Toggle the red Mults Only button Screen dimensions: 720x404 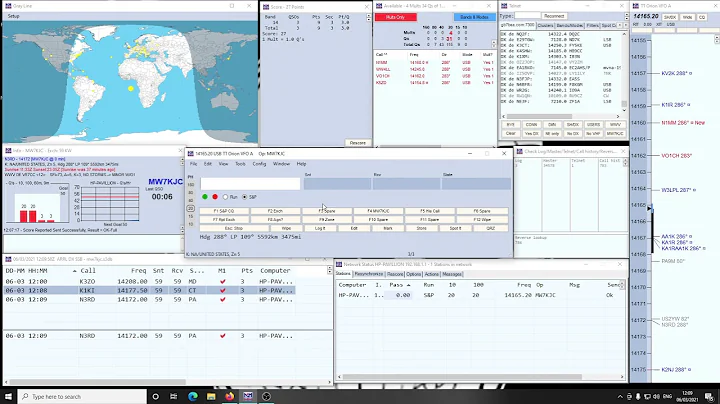[x=396, y=17]
